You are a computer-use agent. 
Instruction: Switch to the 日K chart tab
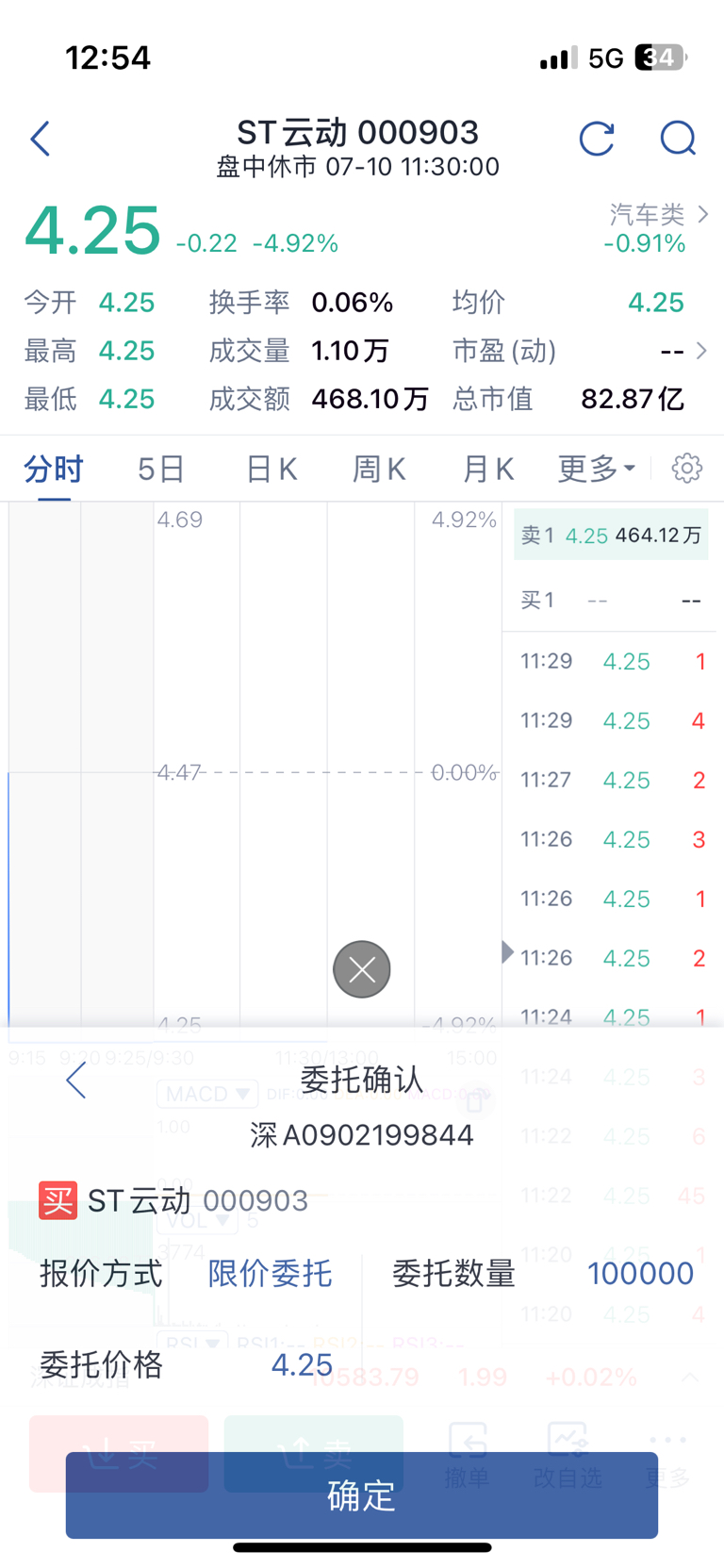pyautogui.click(x=271, y=469)
